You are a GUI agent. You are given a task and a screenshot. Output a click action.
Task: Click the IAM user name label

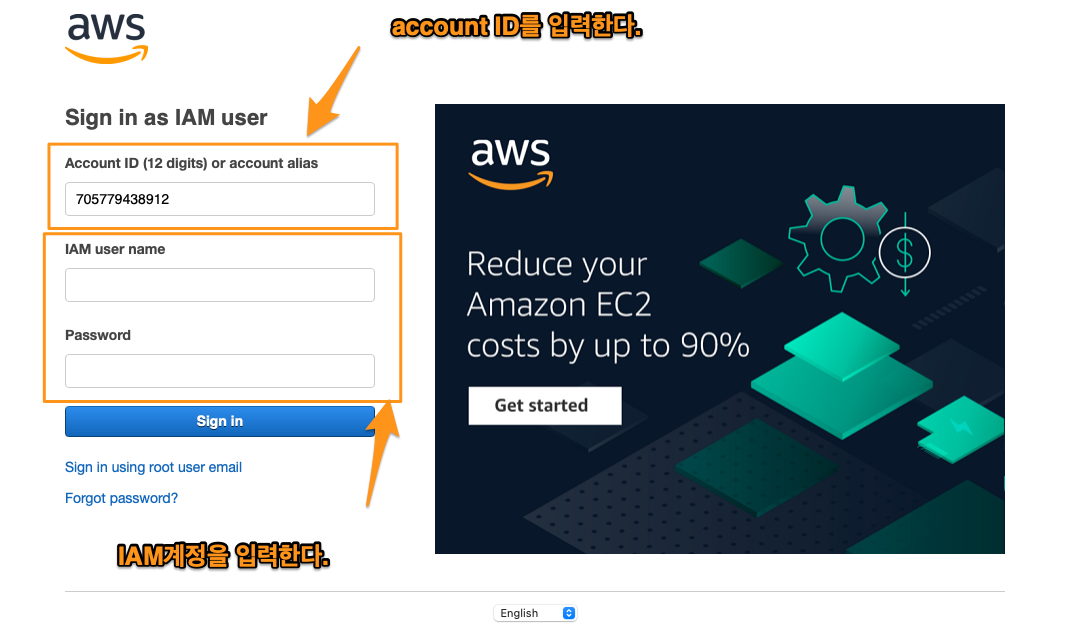pyautogui.click(x=115, y=249)
